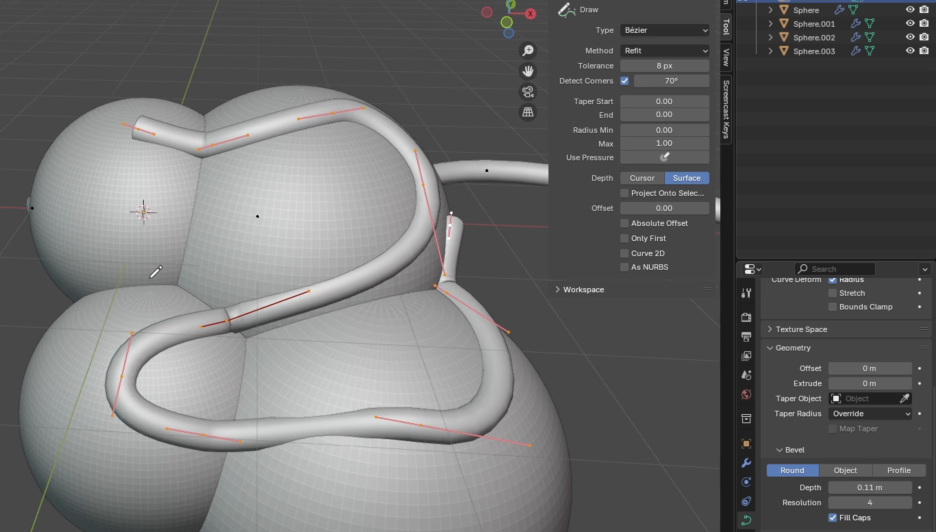Click modifier wrench icon on Sphere row
Screen dimensions: 936x532
coord(839,10)
